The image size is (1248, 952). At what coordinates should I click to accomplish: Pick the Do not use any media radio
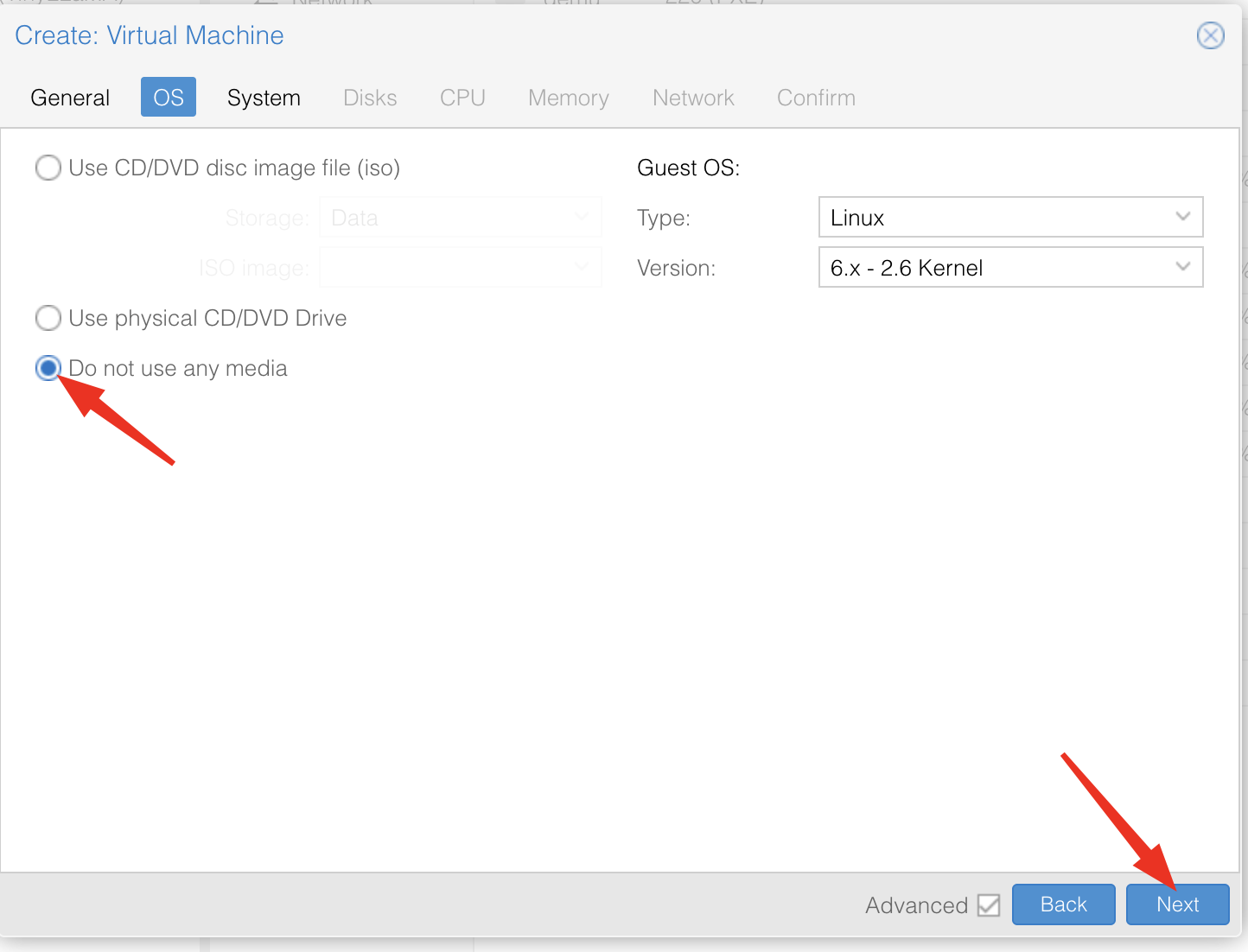(x=48, y=368)
